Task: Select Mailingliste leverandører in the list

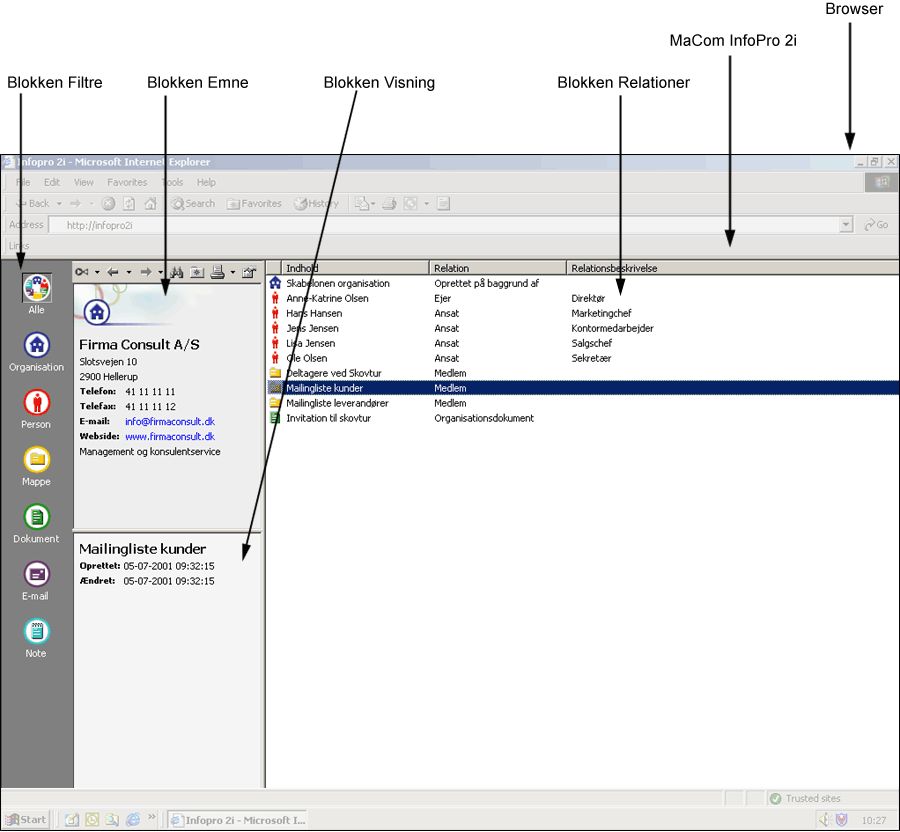Action: (583, 403)
